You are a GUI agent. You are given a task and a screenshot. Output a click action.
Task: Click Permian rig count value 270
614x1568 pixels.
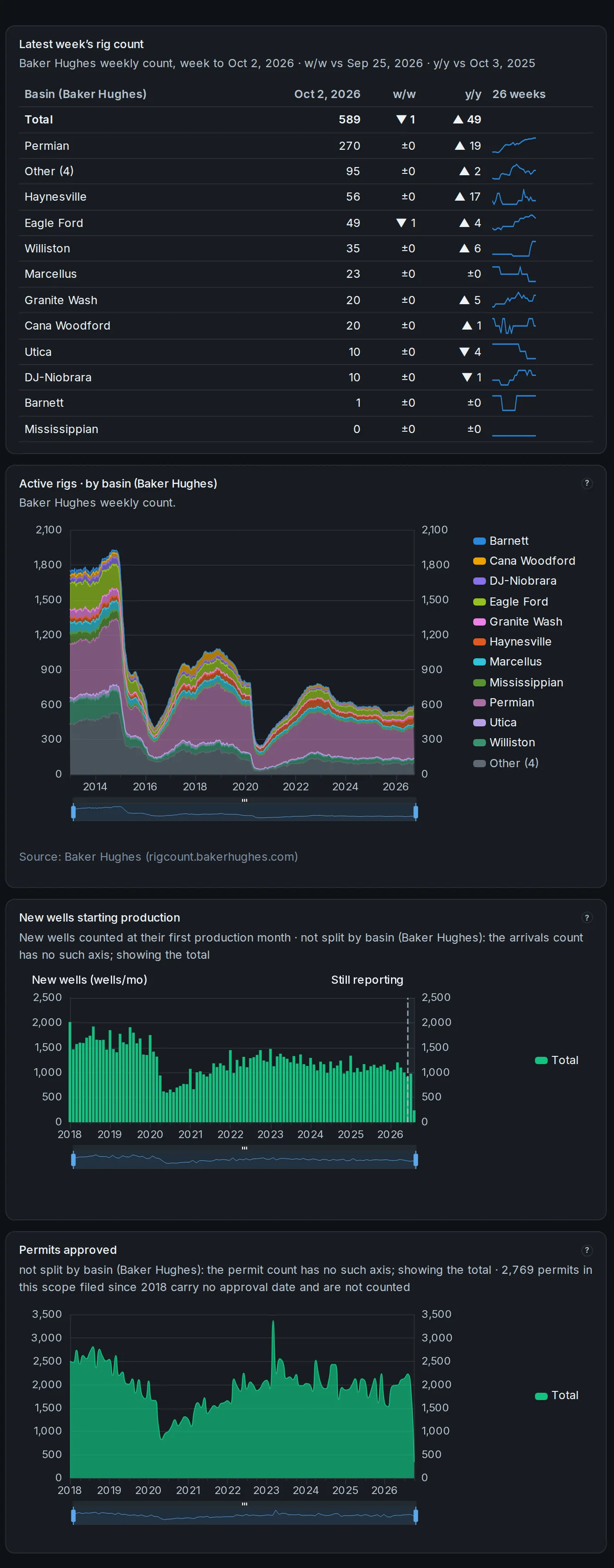click(350, 145)
